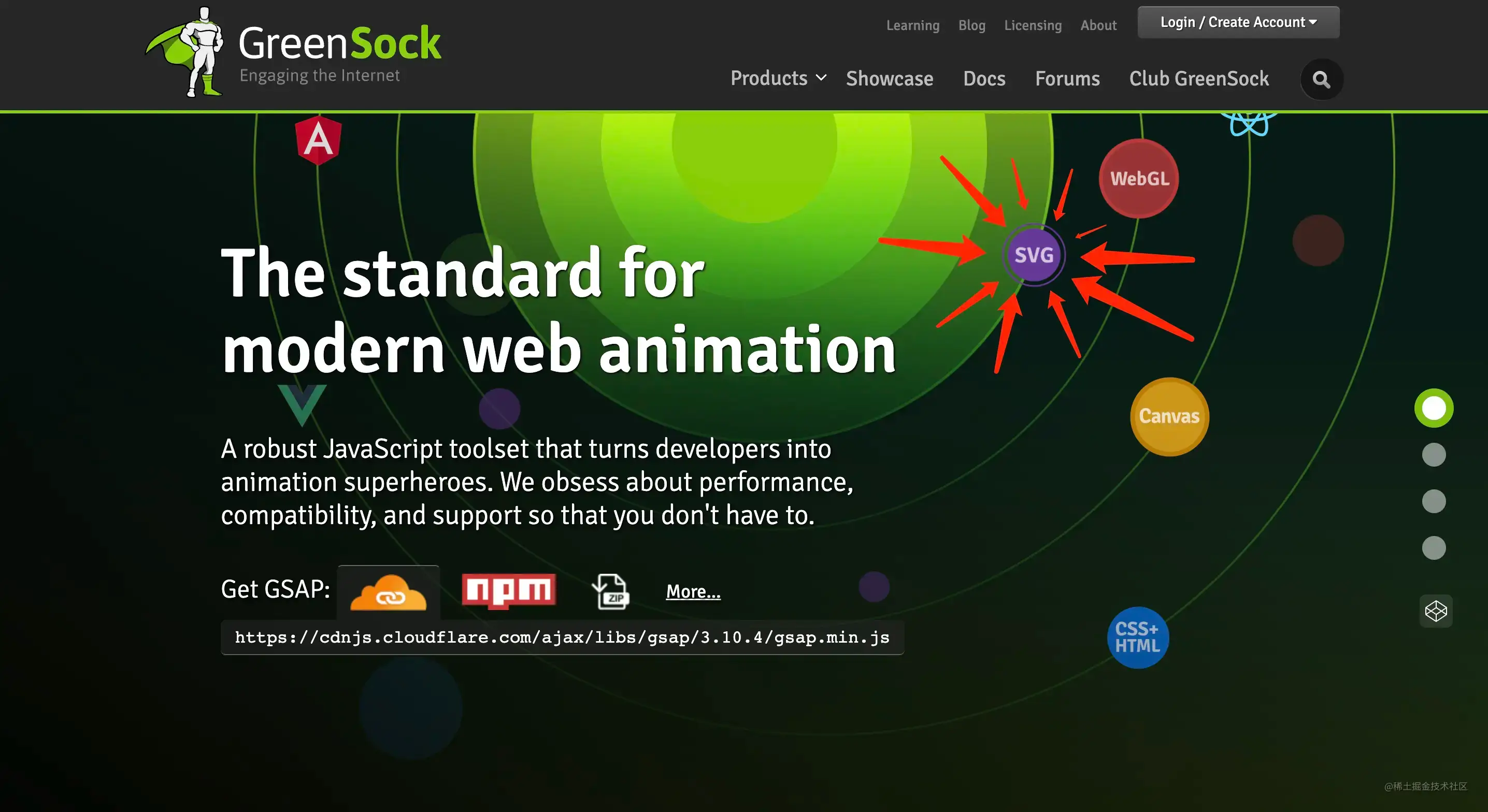This screenshot has width=1488, height=812.
Task: Open the More... link
Action: (x=693, y=591)
